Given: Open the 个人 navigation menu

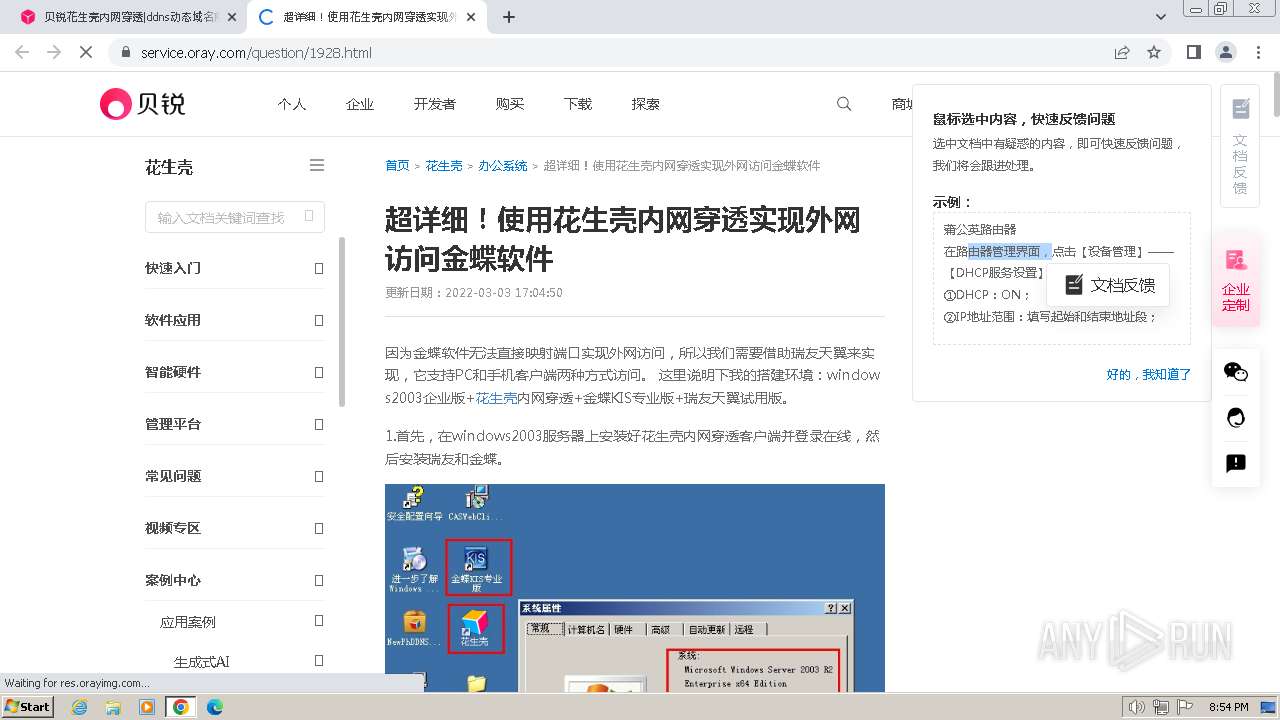Looking at the screenshot, I should click(292, 104).
